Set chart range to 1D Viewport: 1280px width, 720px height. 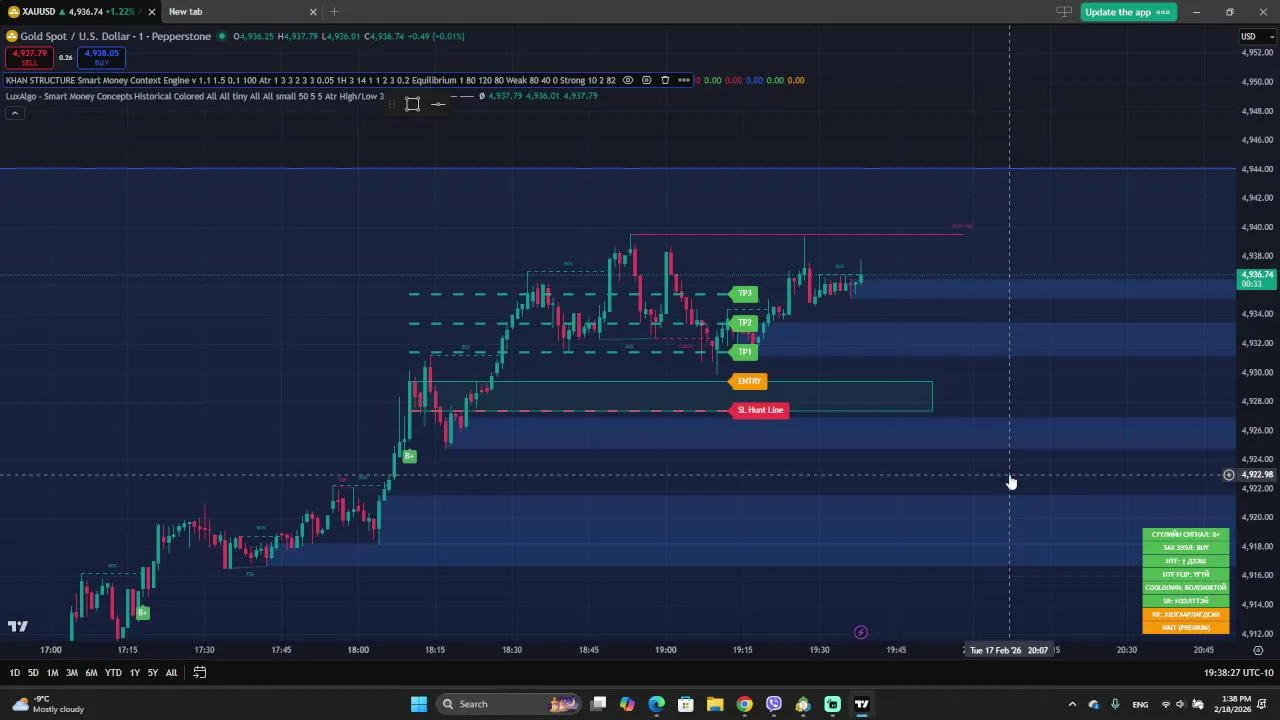point(14,673)
